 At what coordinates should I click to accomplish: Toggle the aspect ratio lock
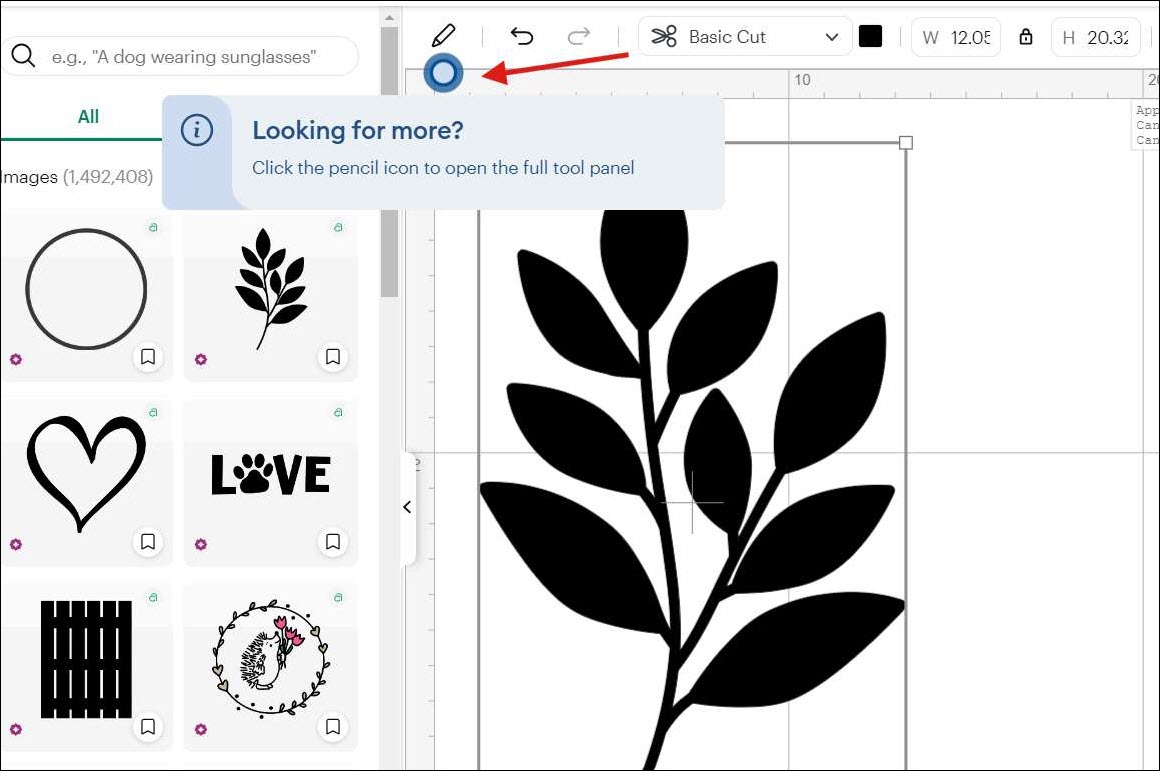1025,36
